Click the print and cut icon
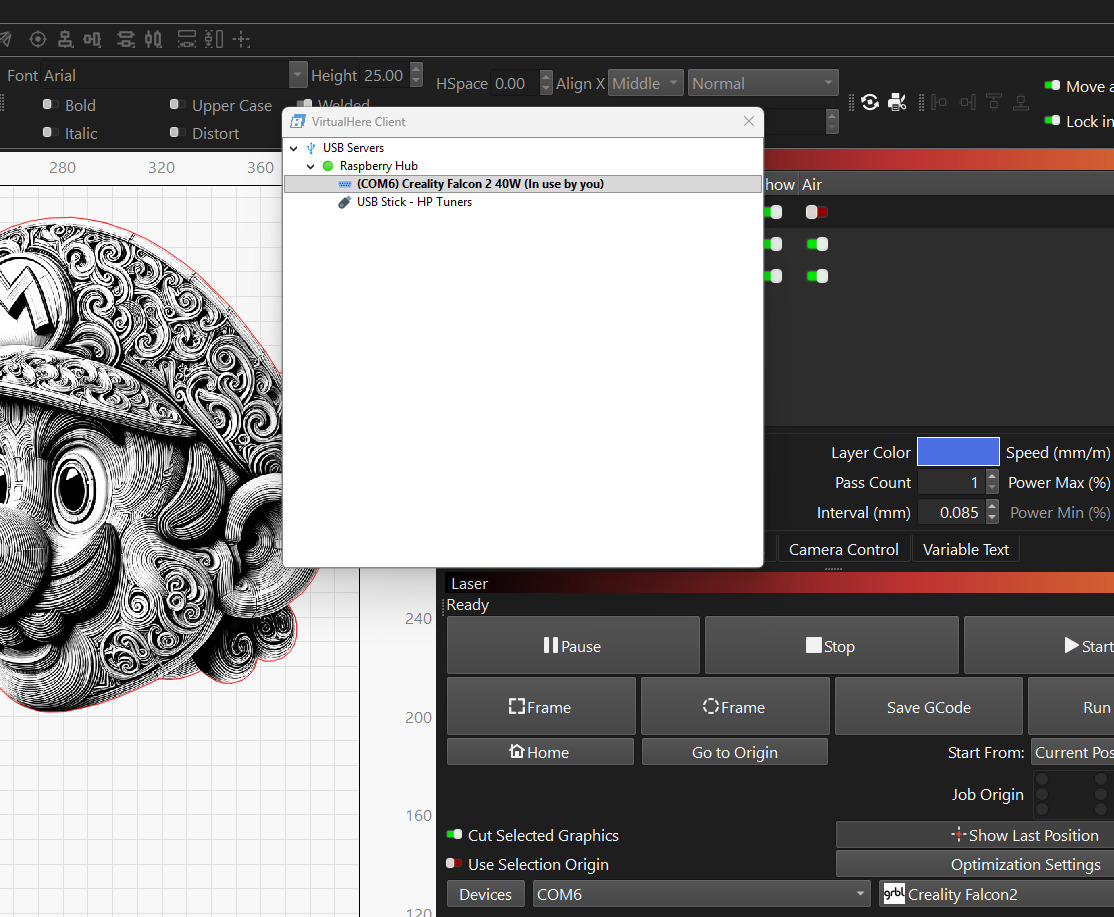1114x917 pixels. click(897, 102)
